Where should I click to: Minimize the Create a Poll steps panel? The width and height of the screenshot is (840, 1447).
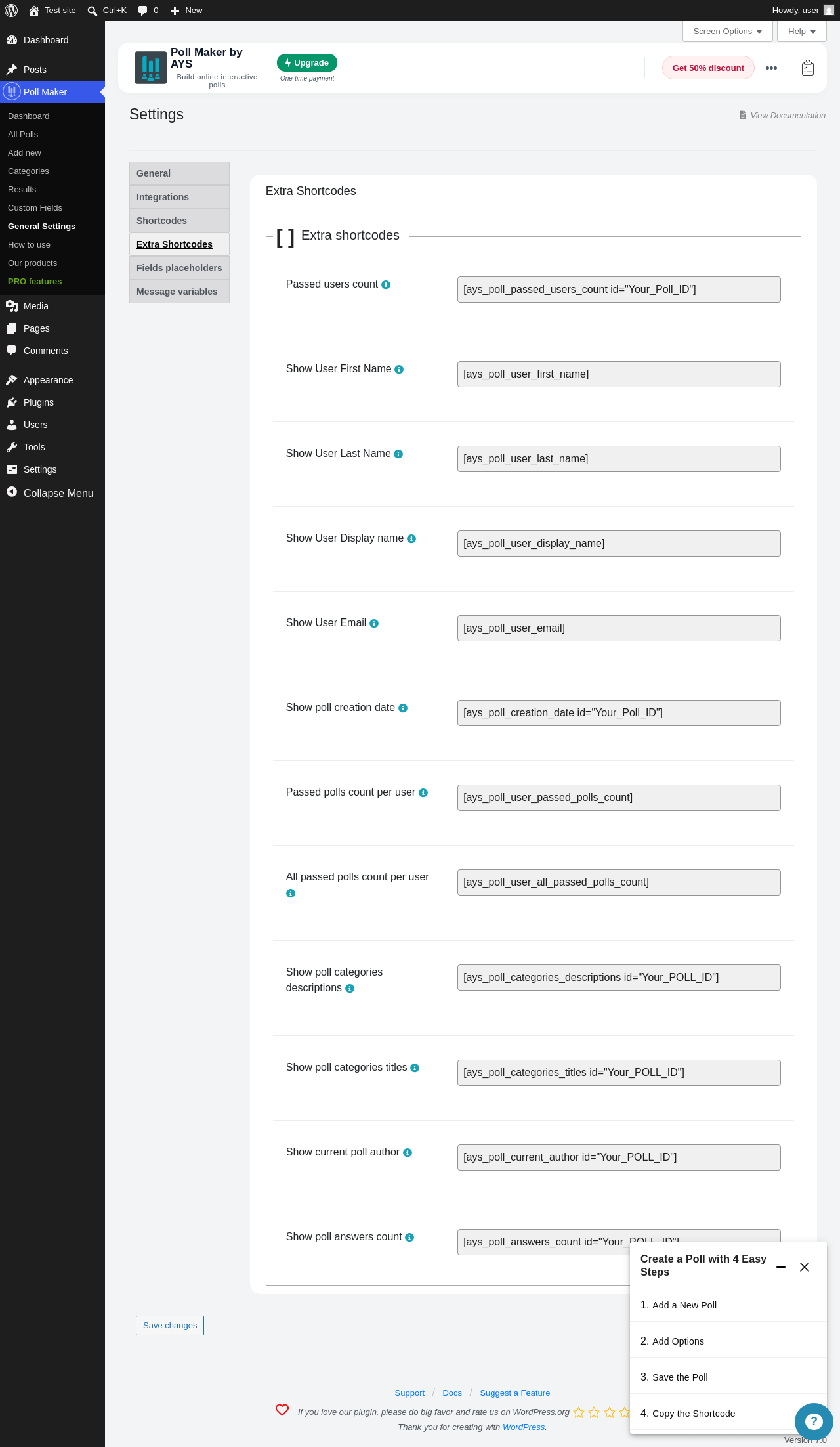tap(781, 1267)
